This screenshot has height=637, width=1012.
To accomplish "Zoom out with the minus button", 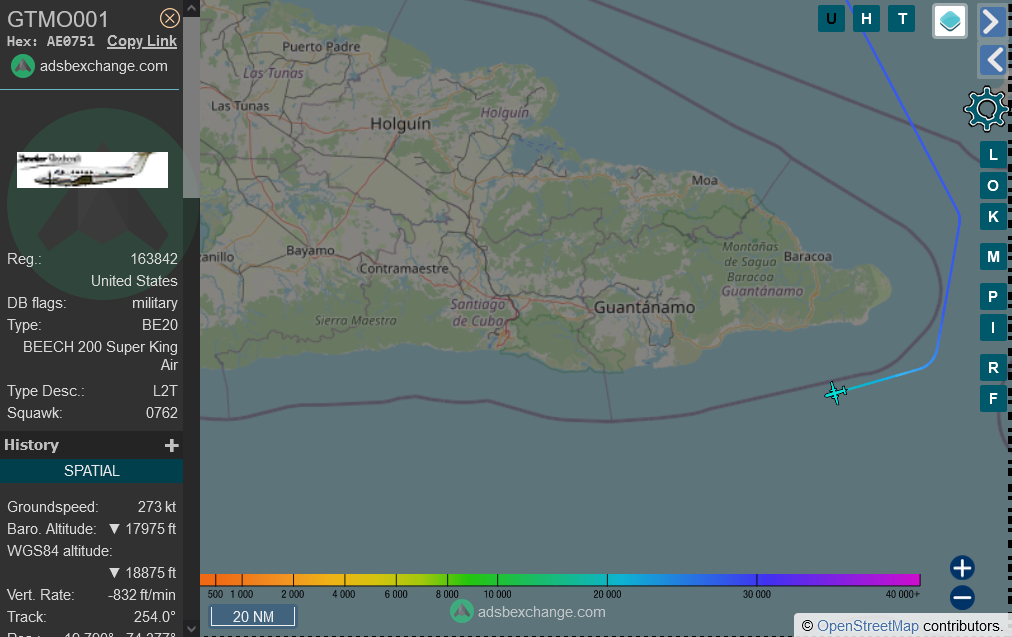I will pyautogui.click(x=962, y=598).
